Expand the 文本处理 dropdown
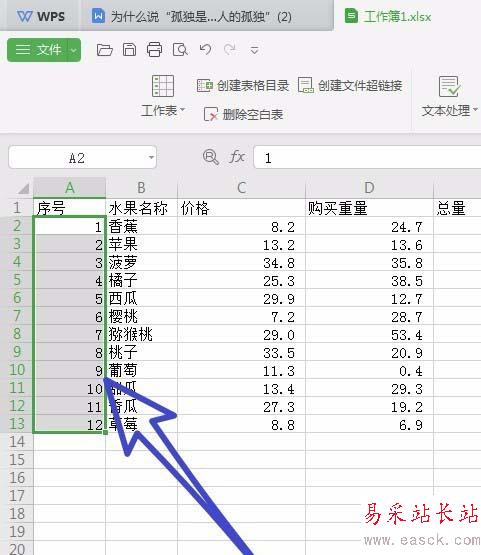 click(x=475, y=110)
